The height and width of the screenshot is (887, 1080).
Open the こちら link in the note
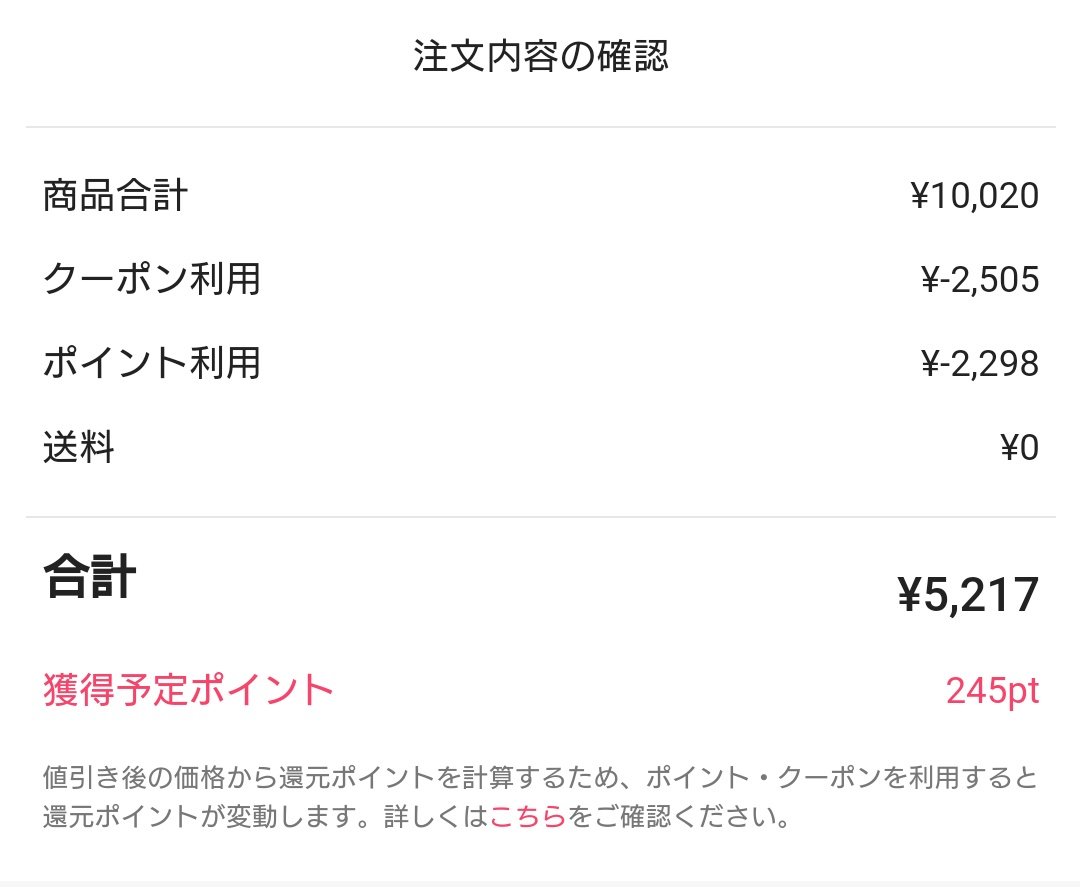pyautogui.click(x=528, y=817)
